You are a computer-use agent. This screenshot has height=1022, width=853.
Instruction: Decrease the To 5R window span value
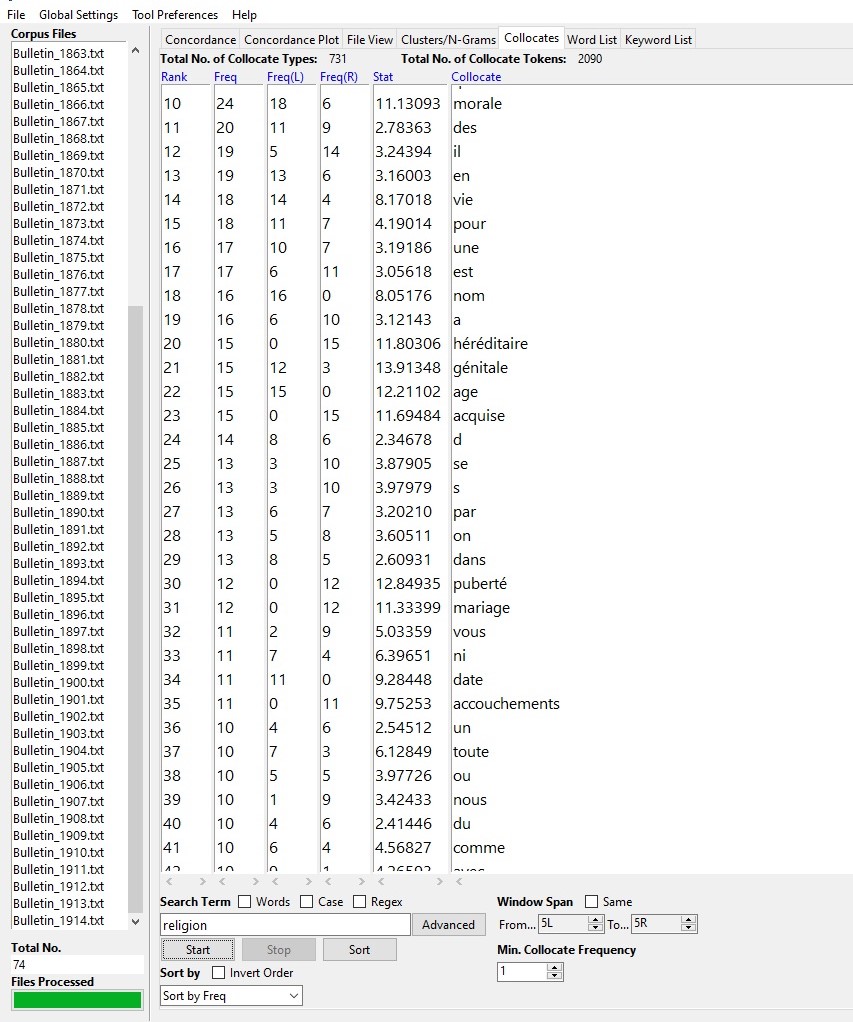click(x=689, y=929)
